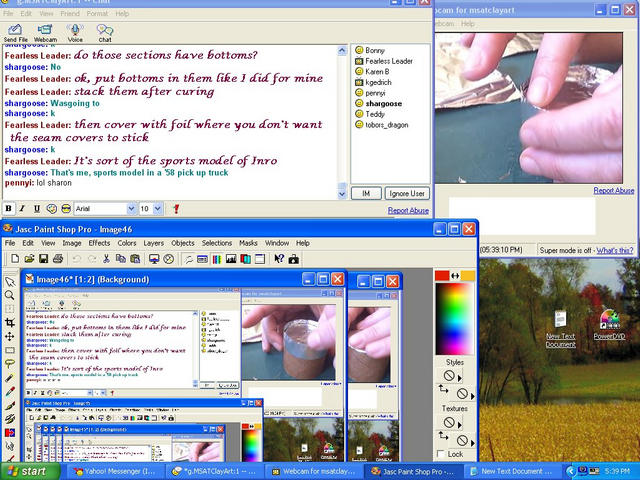Image resolution: width=640 pixels, height=480 pixels.
Task: Select the rectangular Selection tool
Action: click(9, 350)
